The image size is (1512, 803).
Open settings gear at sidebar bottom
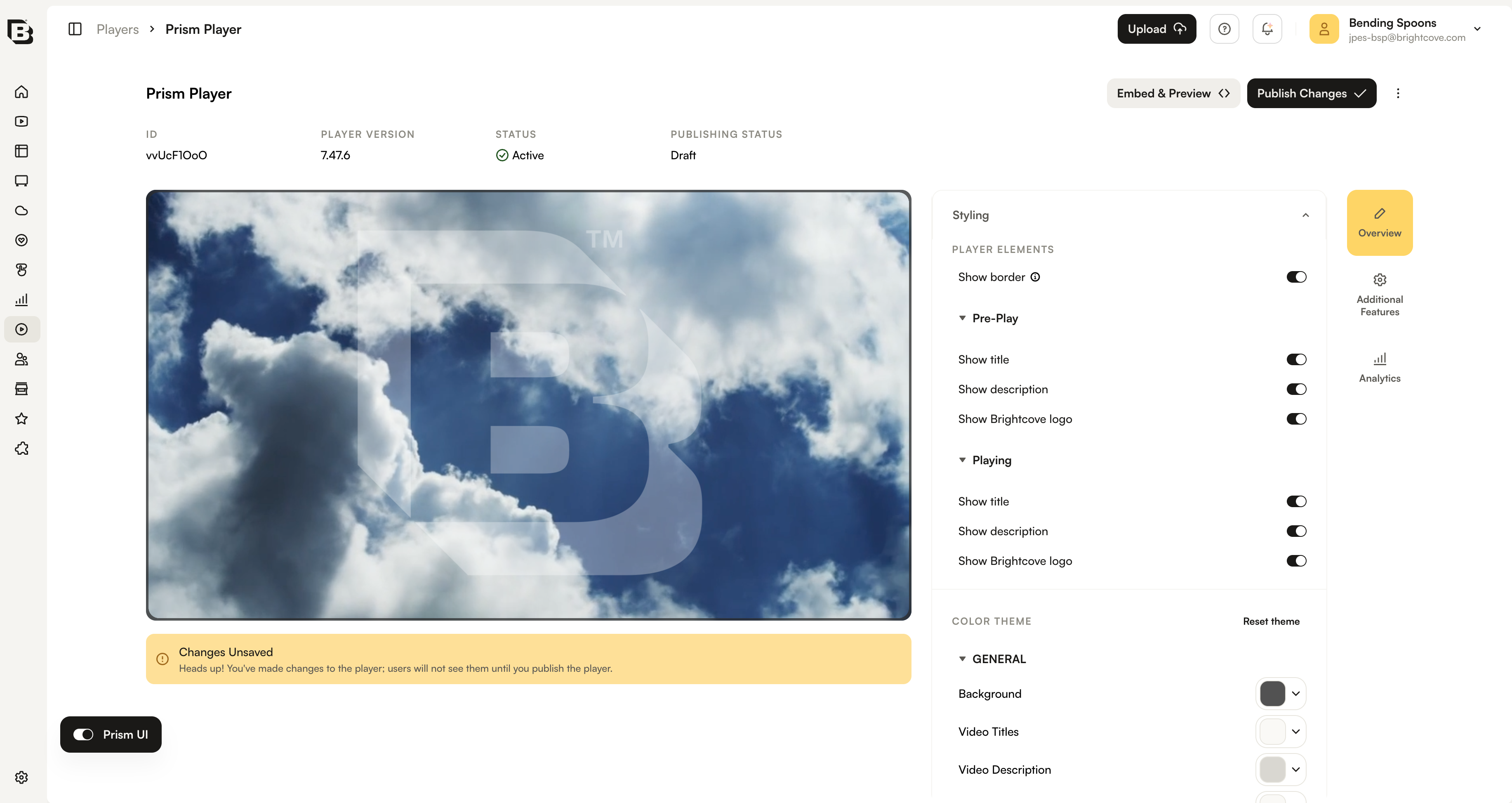22,777
